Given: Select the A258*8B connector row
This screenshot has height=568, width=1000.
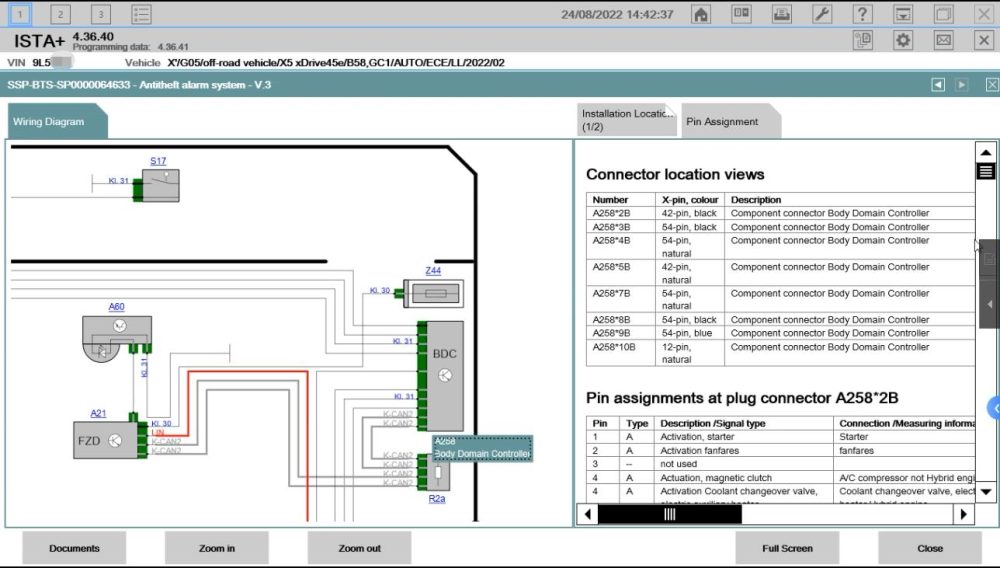Looking at the screenshot, I should point(781,319).
